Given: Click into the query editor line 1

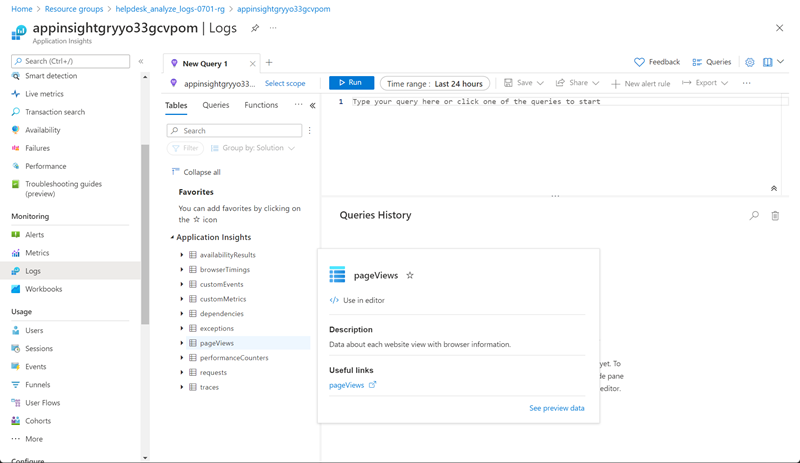Looking at the screenshot, I should pos(566,102).
